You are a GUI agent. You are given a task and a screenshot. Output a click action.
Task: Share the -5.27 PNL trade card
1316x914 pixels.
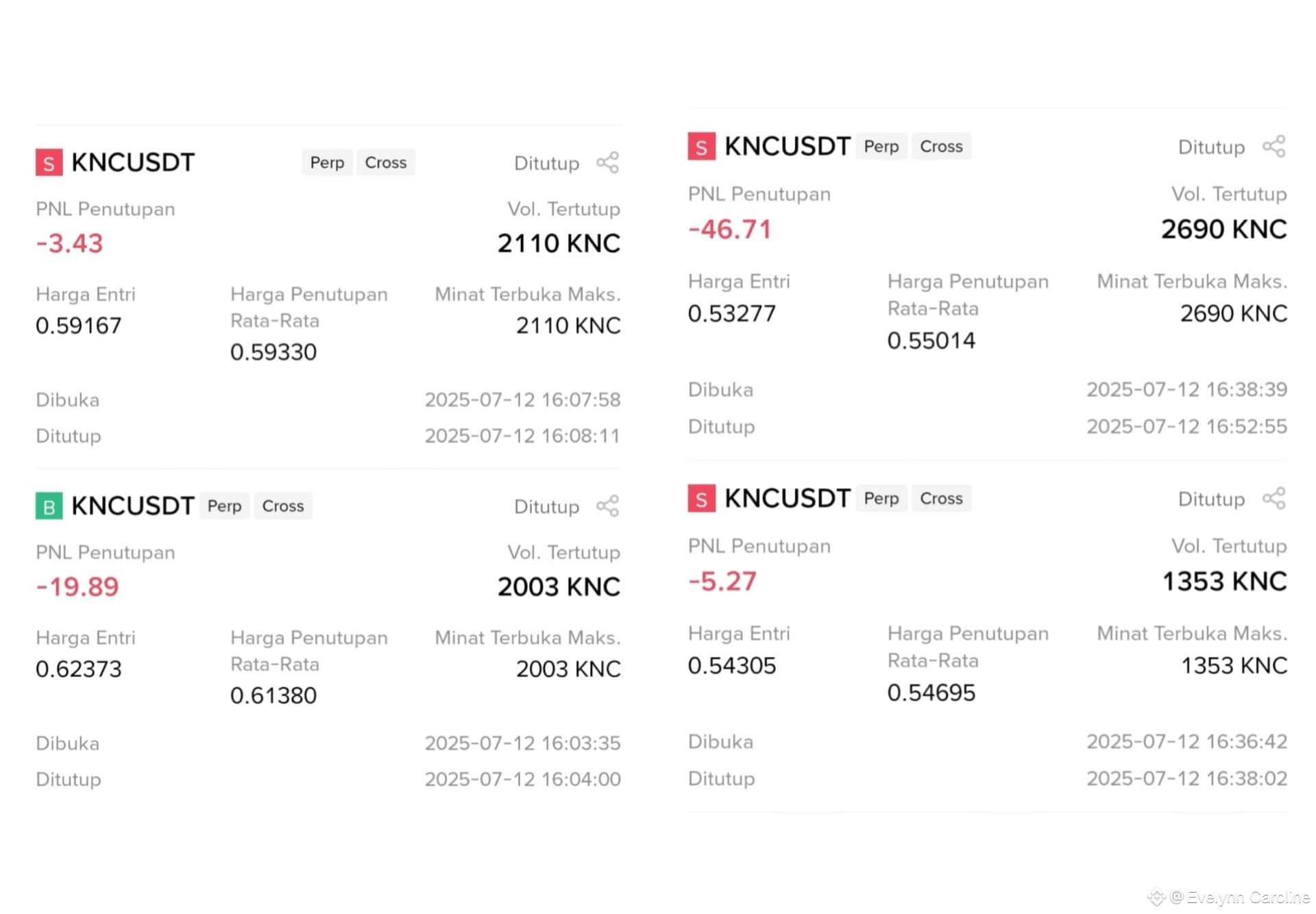click(x=1274, y=498)
